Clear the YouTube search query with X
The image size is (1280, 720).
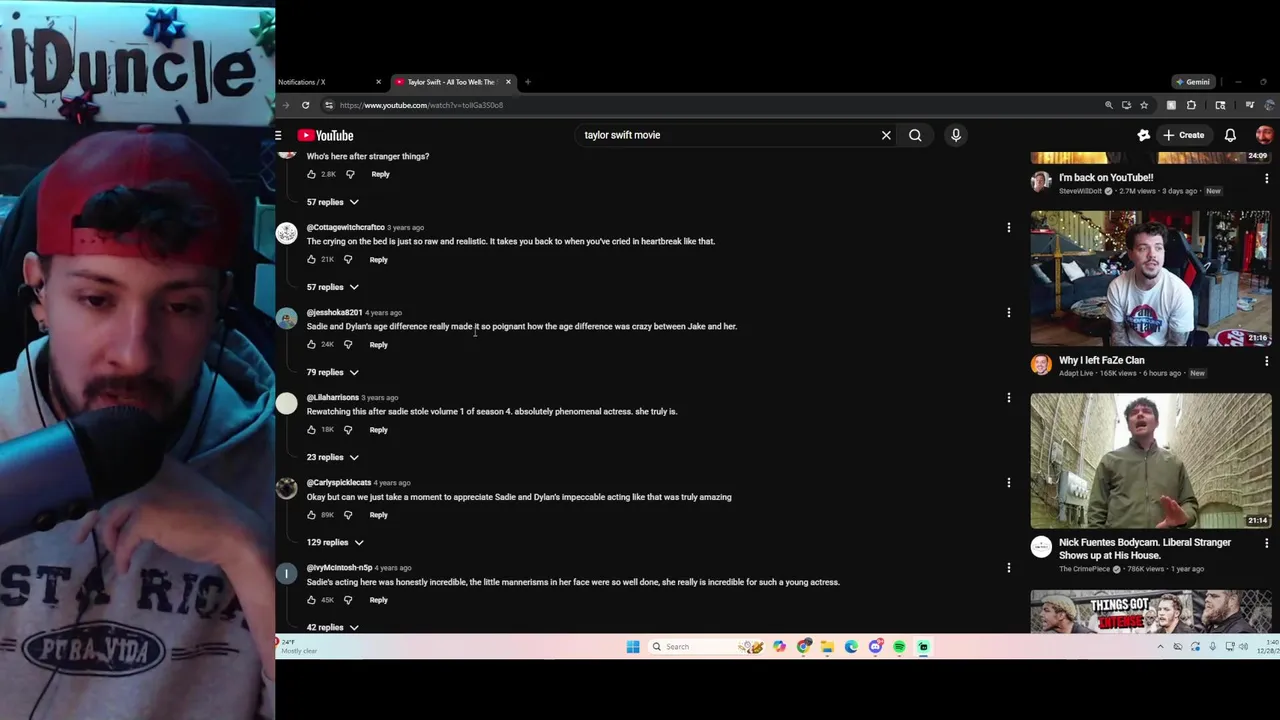click(x=886, y=135)
